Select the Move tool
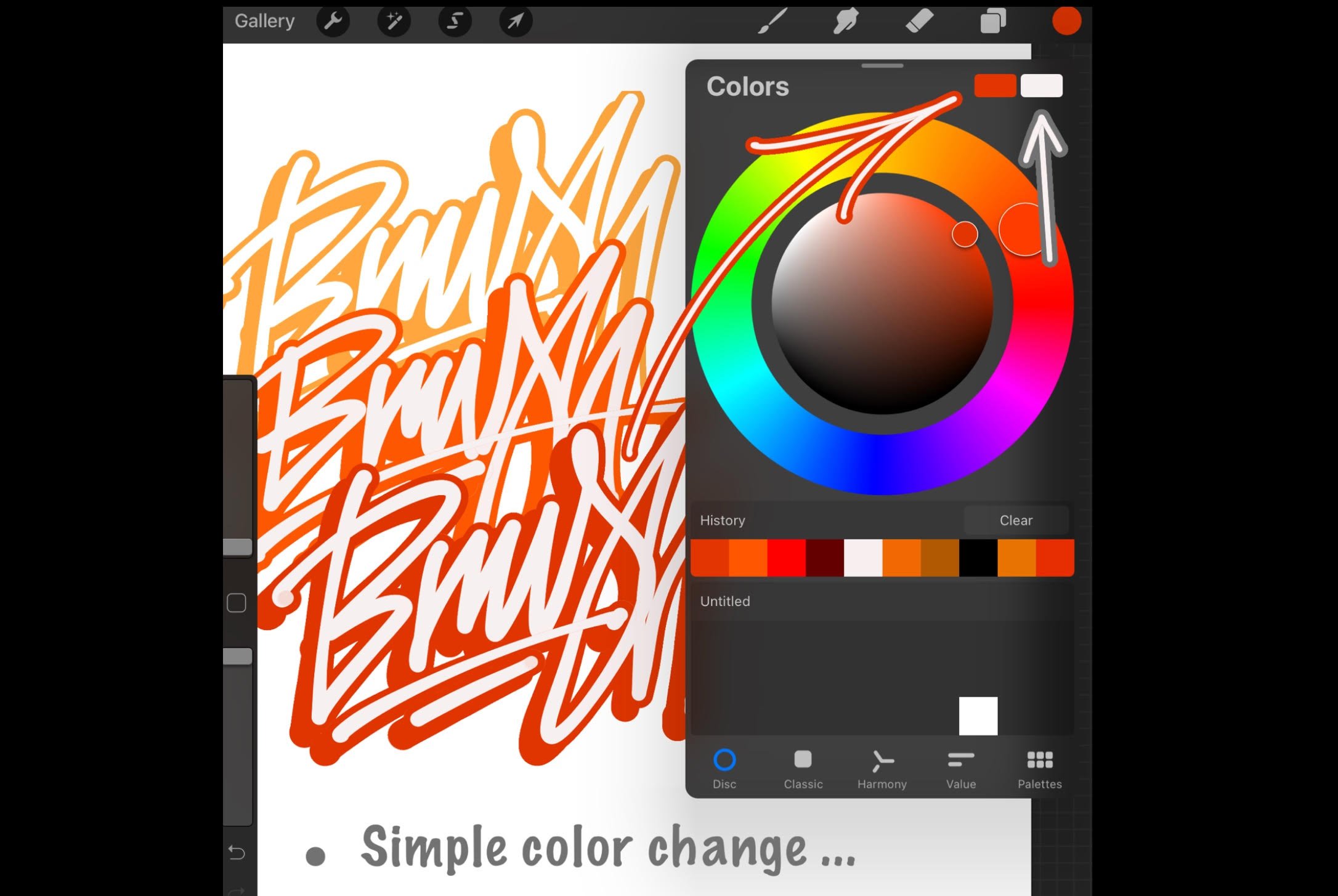 coord(515,21)
